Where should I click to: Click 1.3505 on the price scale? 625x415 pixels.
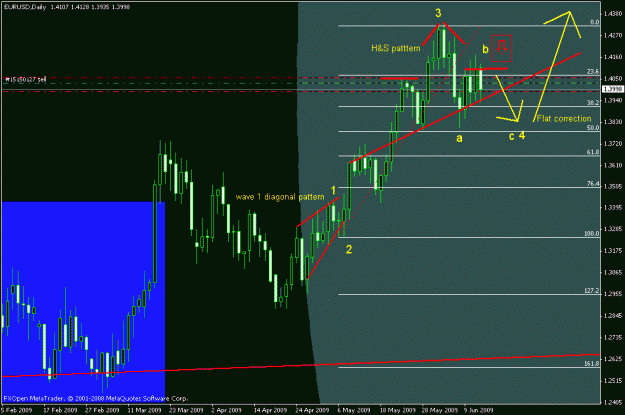pos(613,187)
